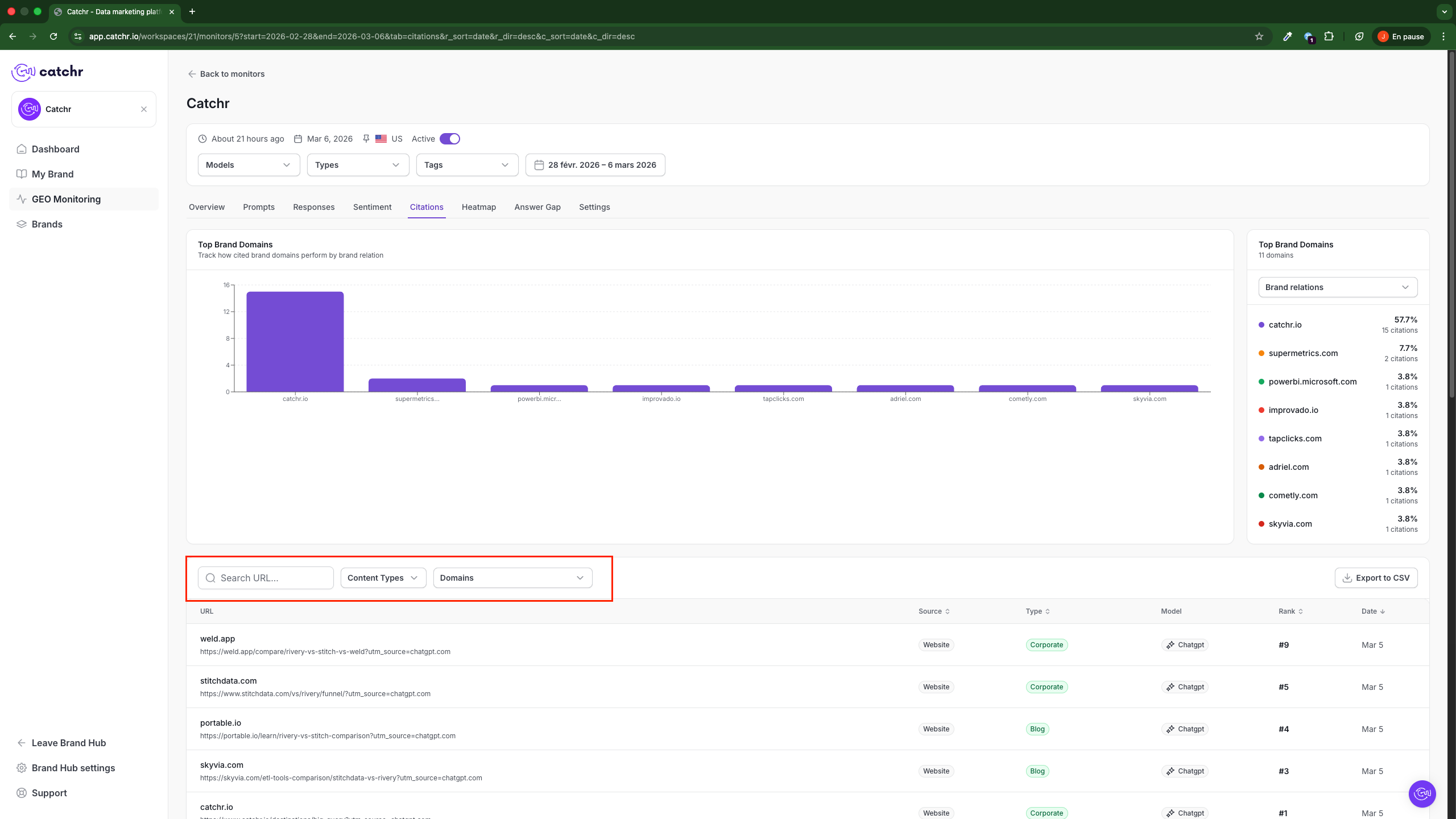Click the browser page reload icon

(53, 36)
